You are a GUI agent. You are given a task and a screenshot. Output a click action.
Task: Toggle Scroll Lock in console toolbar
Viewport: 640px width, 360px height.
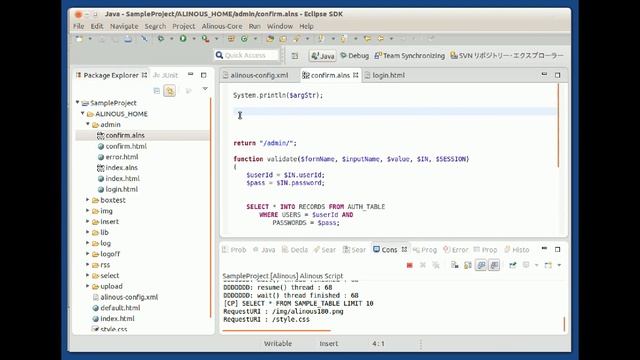[x=468, y=265]
